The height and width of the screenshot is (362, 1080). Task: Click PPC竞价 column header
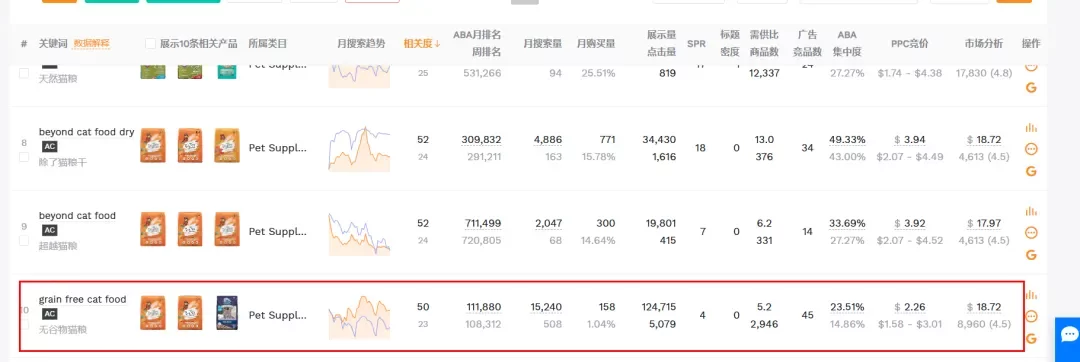[909, 43]
